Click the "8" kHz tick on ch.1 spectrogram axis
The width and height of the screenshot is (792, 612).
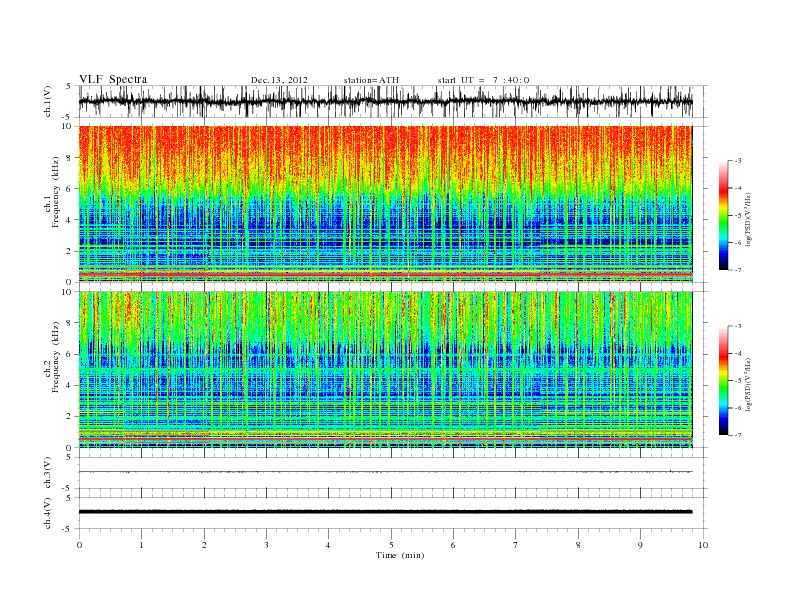pos(70,158)
